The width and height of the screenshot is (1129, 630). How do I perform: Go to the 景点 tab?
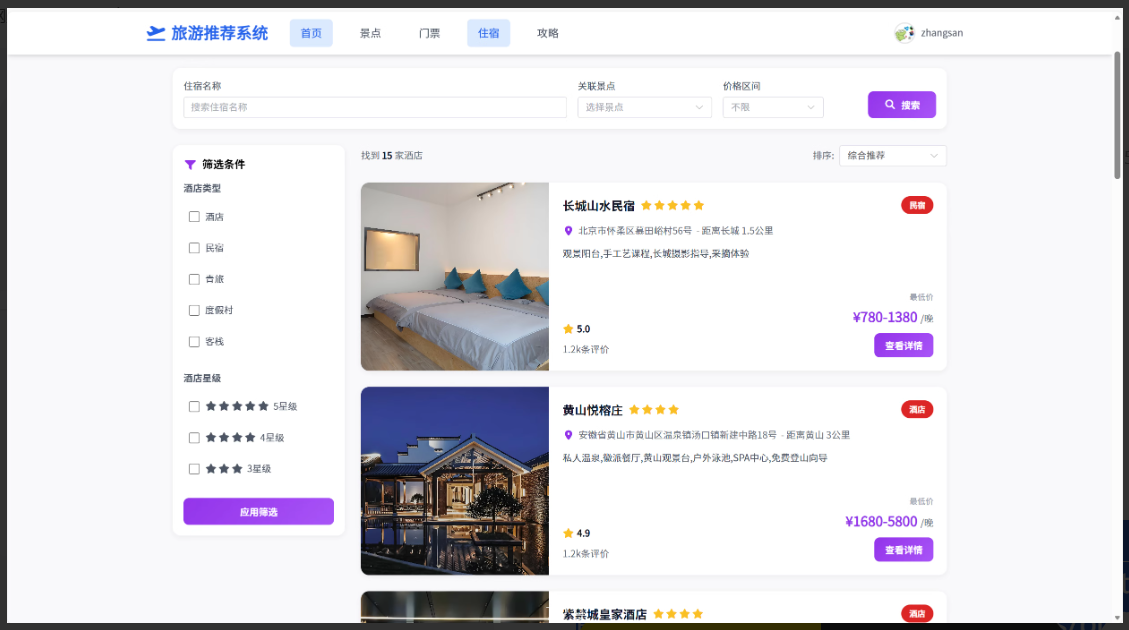click(x=370, y=33)
